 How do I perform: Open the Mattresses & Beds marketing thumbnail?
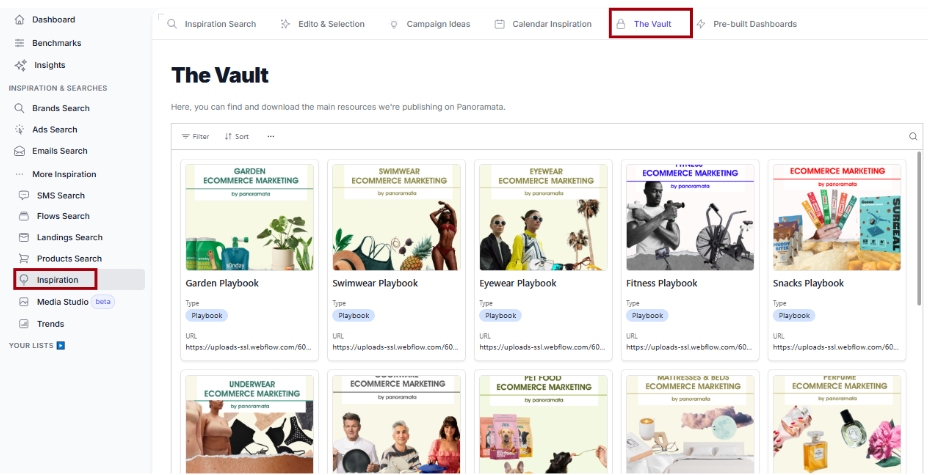(690, 424)
